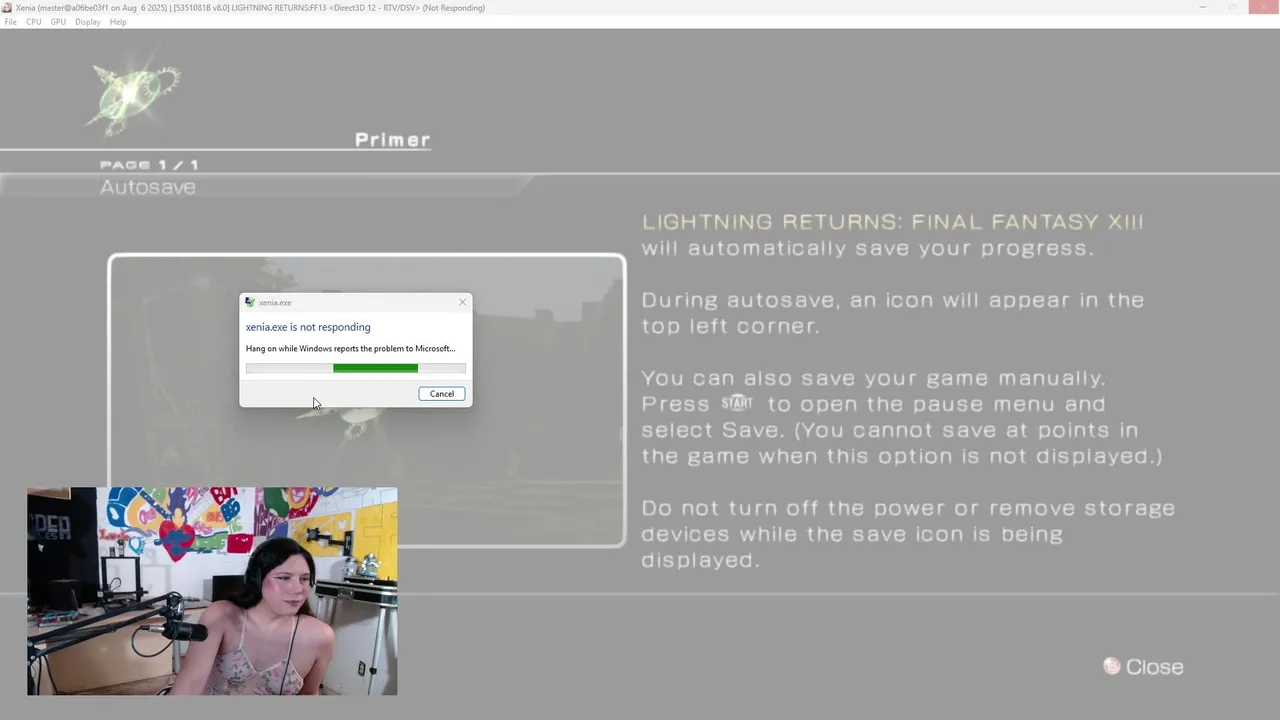Image resolution: width=1280 pixels, height=720 pixels.
Task: Minimize the Xenia window
Action: click(x=1203, y=7)
